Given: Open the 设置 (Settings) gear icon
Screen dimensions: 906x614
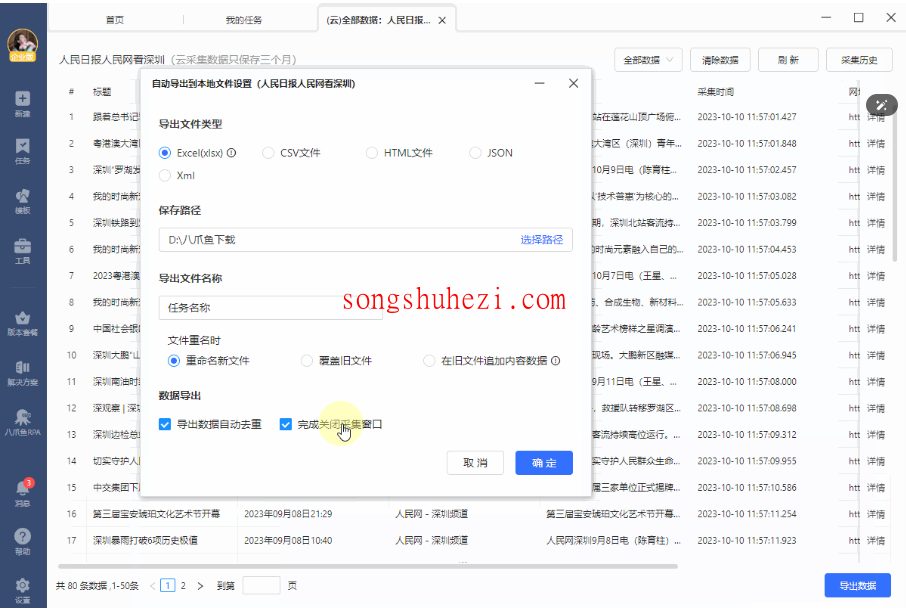Looking at the screenshot, I should tap(23, 590).
